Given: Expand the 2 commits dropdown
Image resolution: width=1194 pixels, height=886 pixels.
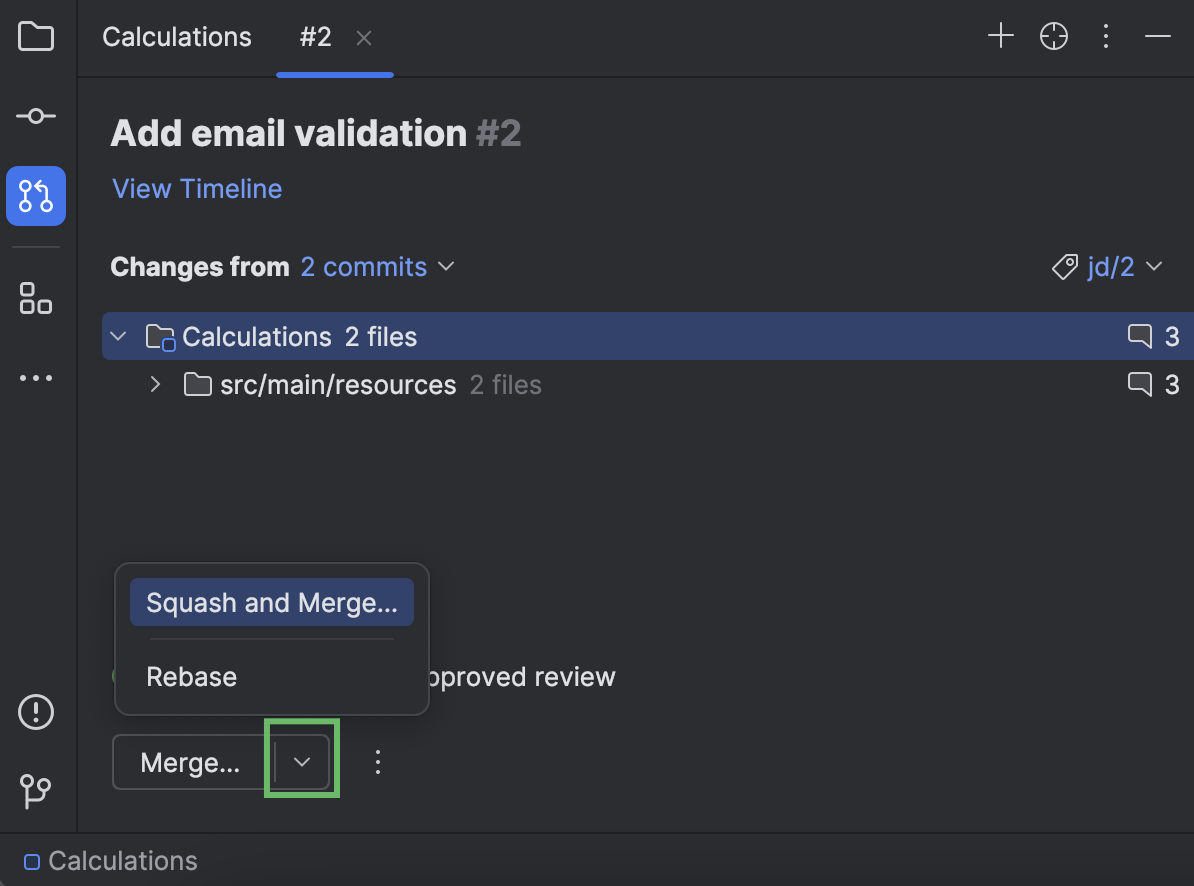Looking at the screenshot, I should click(378, 266).
